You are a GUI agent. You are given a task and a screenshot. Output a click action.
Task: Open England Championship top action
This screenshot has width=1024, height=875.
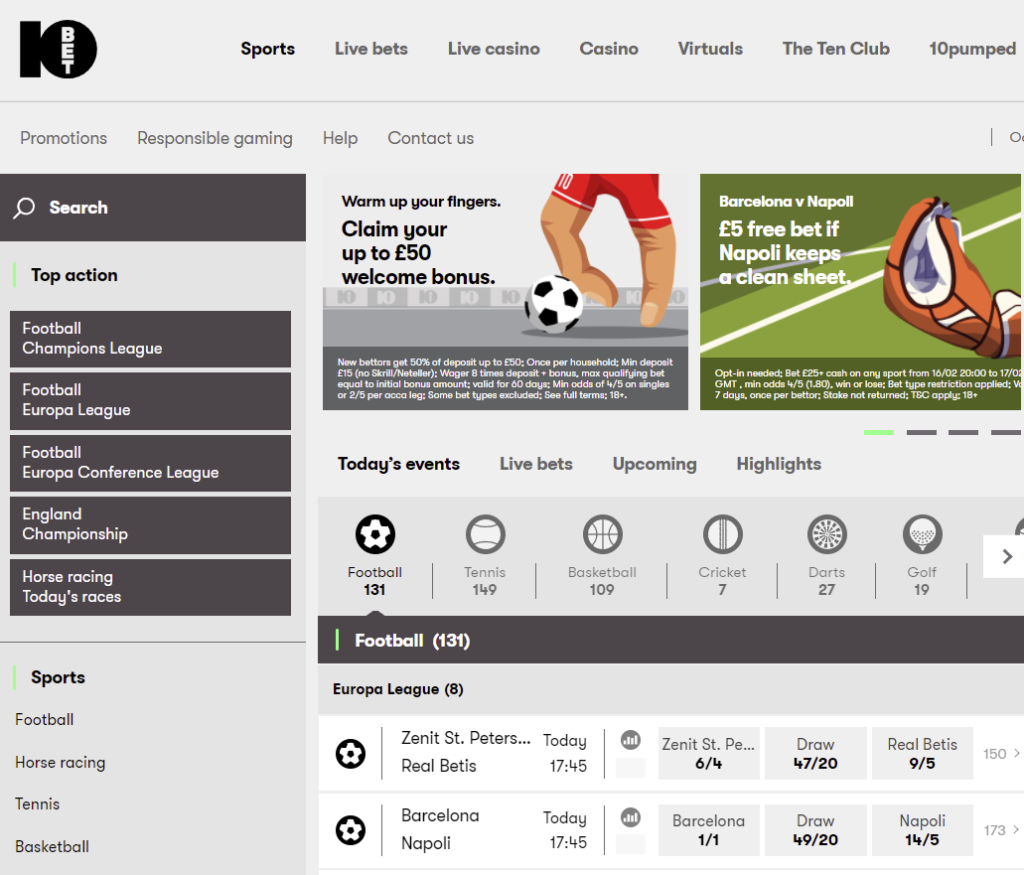click(150, 525)
